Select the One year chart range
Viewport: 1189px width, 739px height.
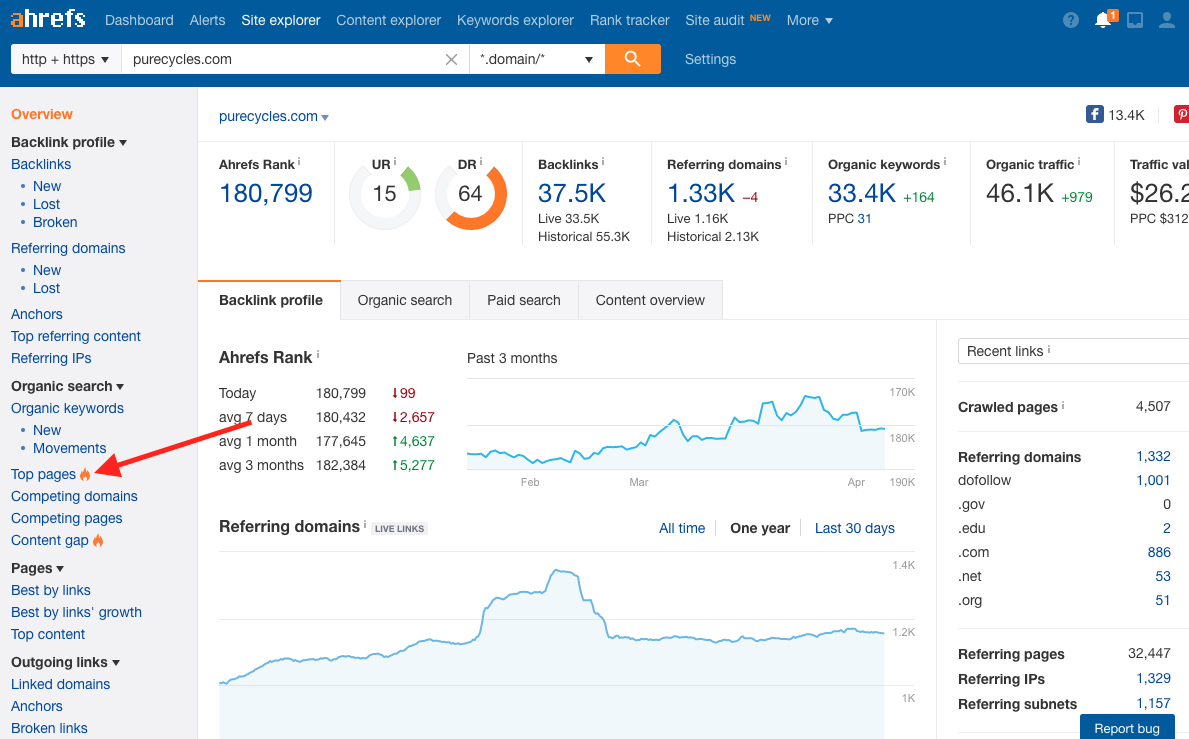[760, 528]
